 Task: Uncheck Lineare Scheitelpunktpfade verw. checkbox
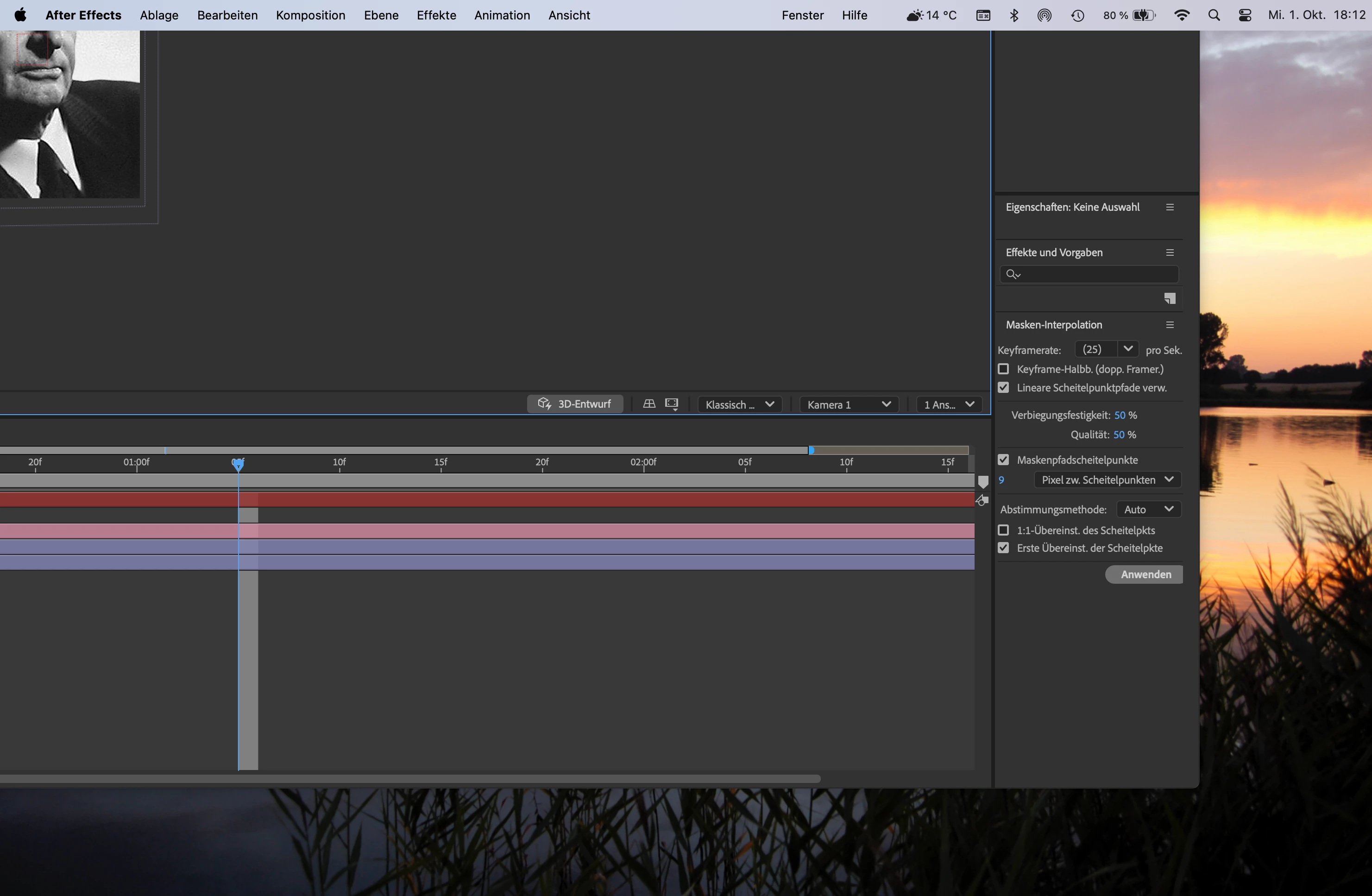1004,387
